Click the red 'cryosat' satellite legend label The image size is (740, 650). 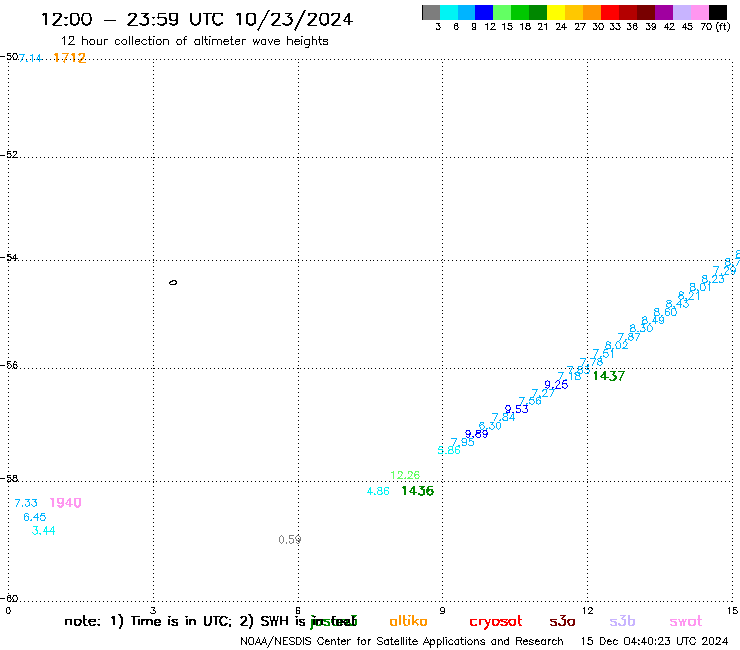496,622
